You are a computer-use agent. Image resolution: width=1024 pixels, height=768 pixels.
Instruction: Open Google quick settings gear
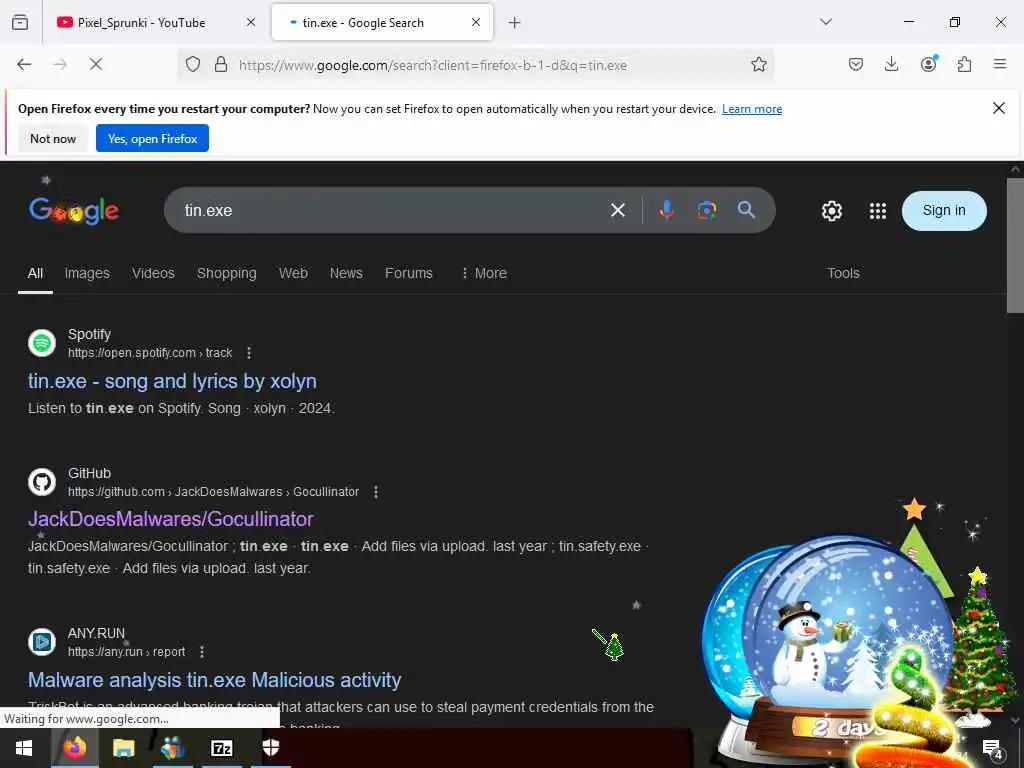tap(831, 211)
